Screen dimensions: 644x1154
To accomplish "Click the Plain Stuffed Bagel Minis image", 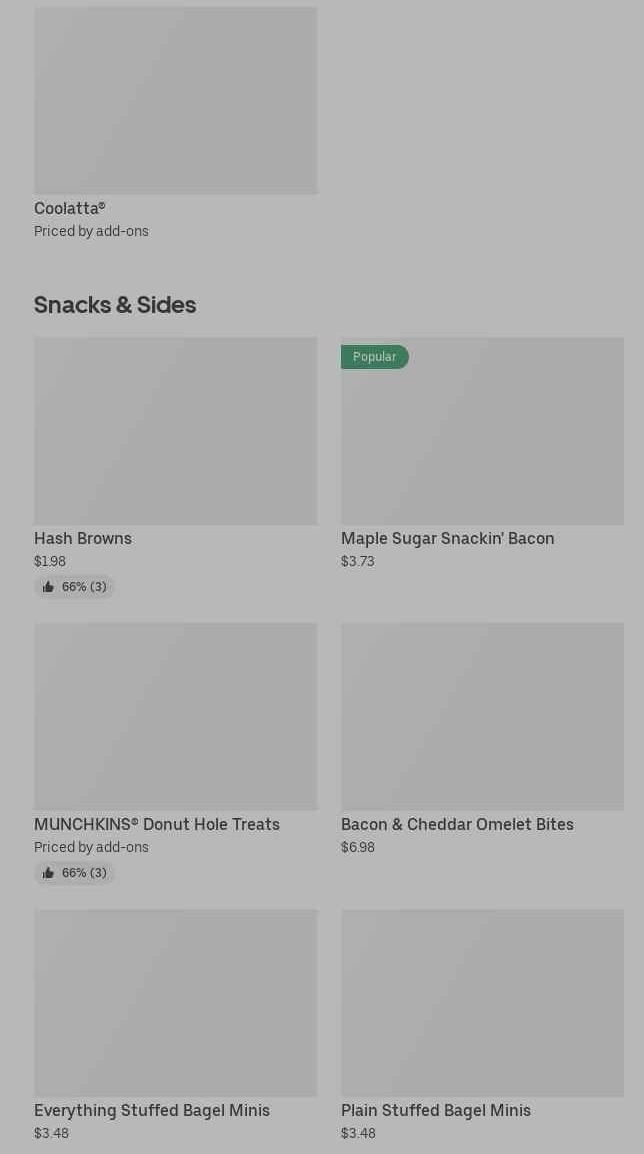I will pos(482,1002).
